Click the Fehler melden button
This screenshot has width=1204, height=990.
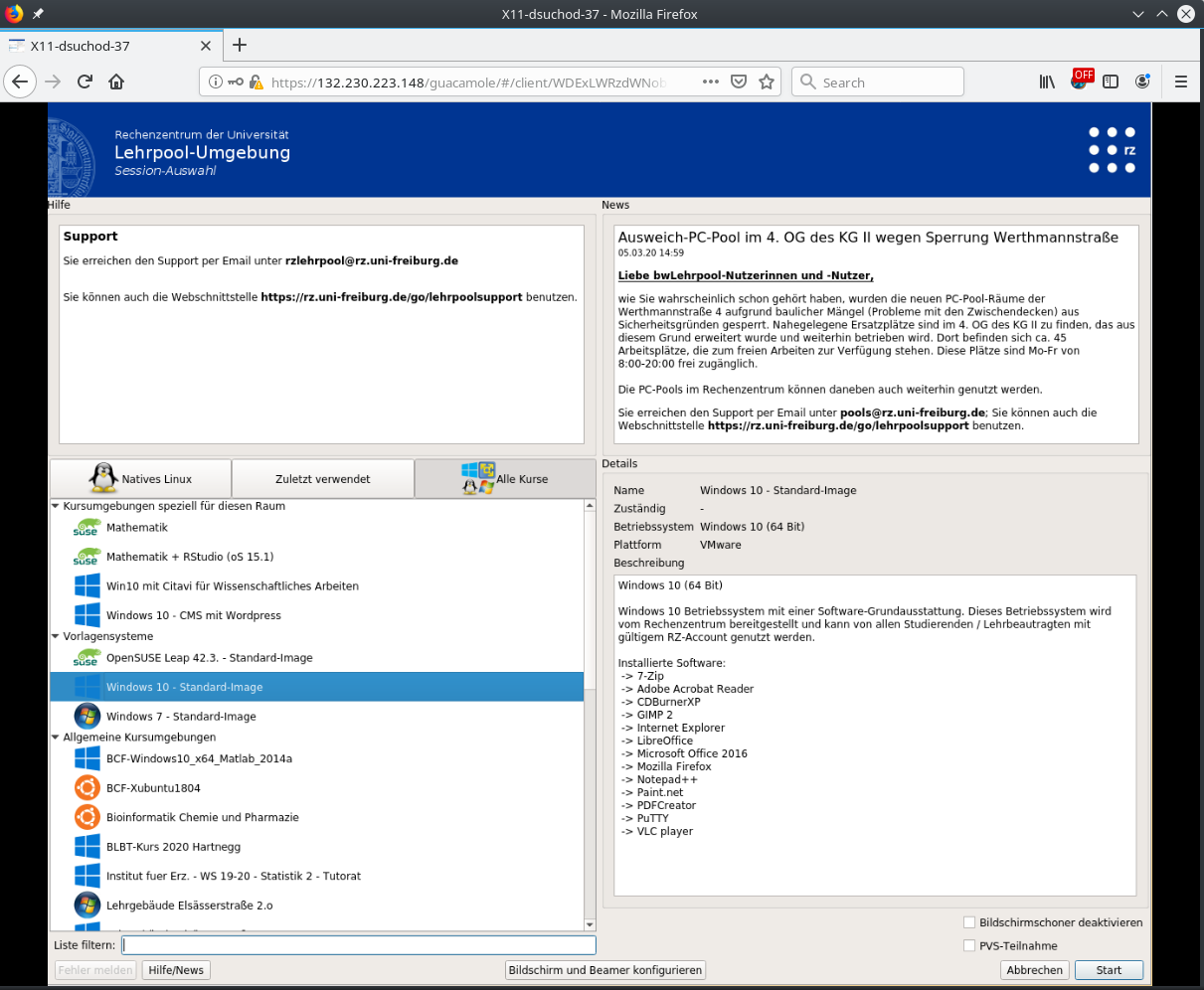click(95, 970)
